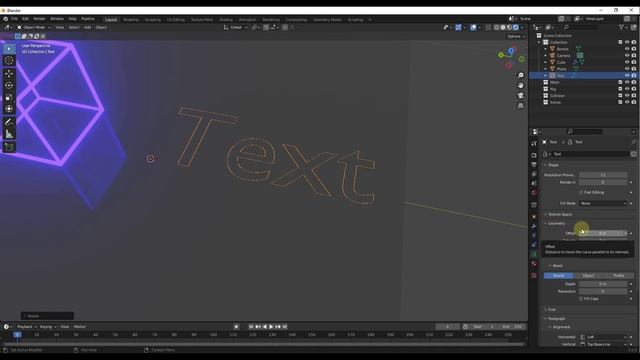Select the Add Cube tool
640x360 pixels.
9,147
